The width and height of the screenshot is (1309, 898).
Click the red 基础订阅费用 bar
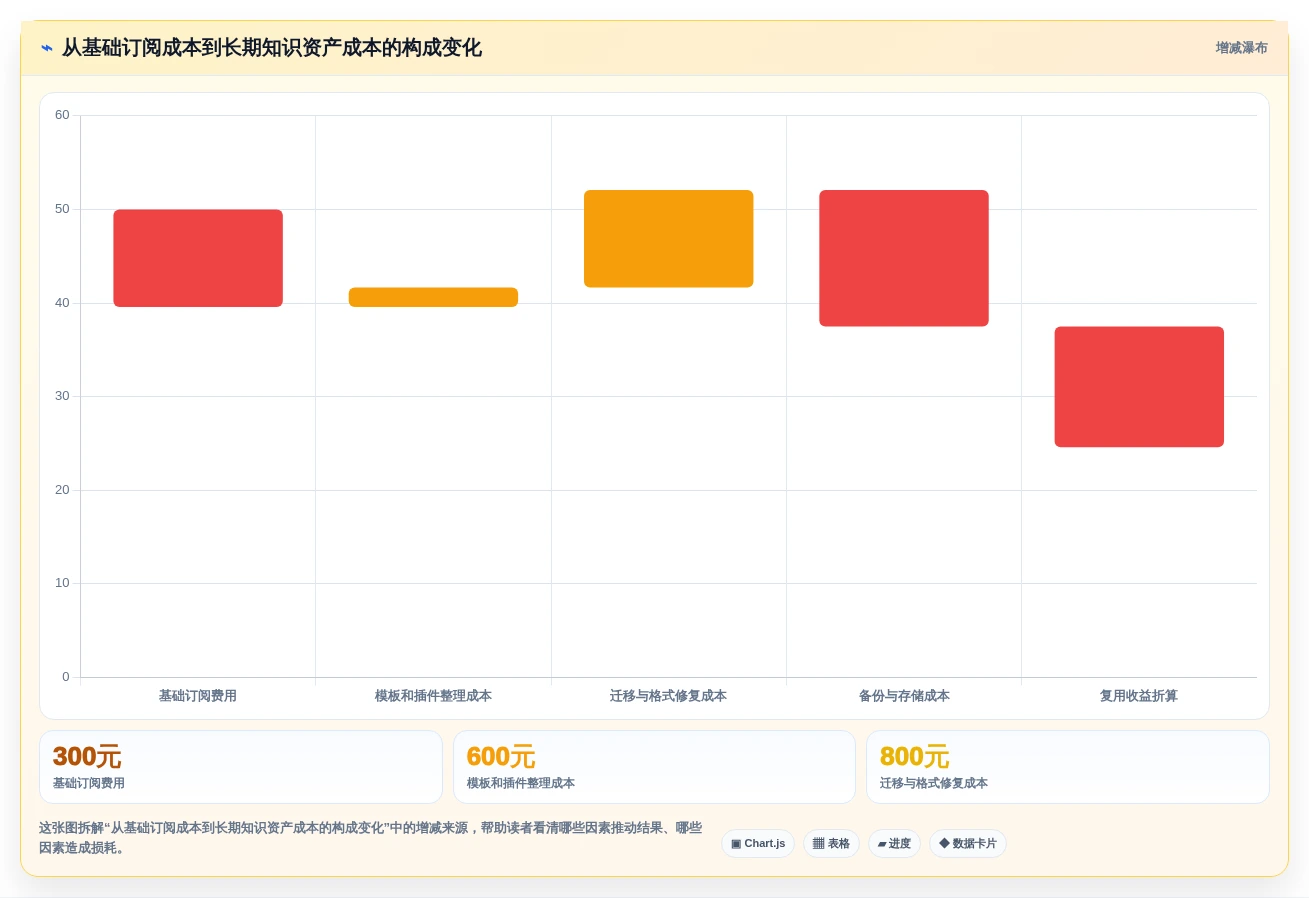point(198,258)
